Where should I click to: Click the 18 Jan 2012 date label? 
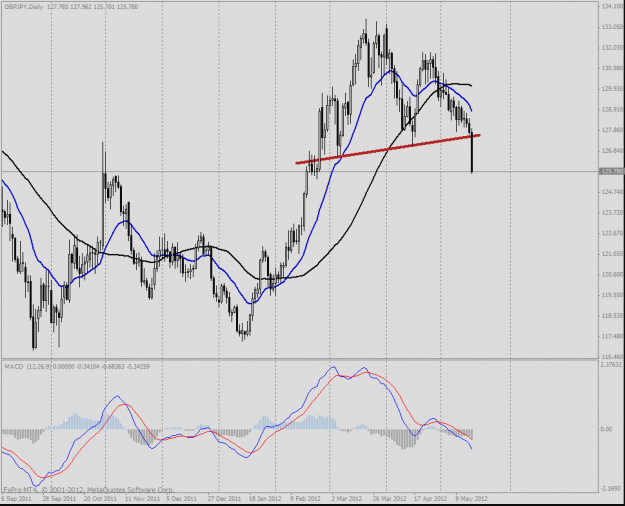click(x=265, y=499)
